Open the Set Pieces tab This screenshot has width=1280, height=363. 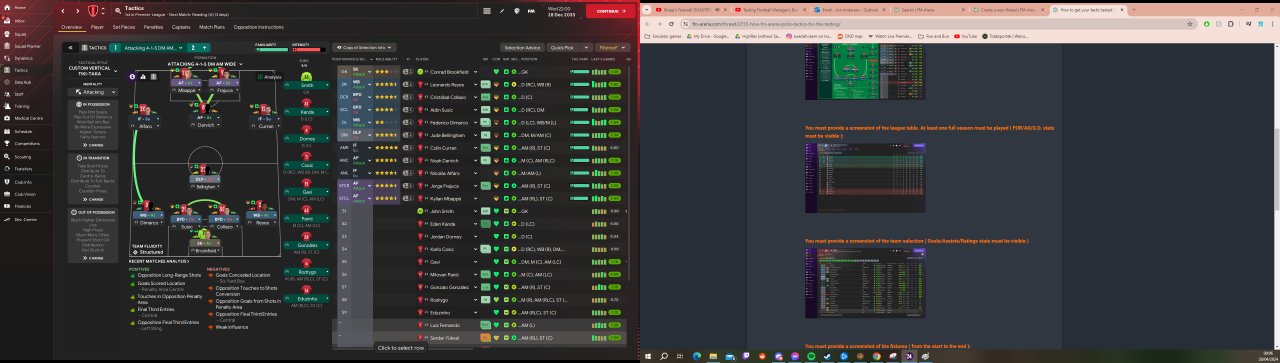tap(124, 27)
